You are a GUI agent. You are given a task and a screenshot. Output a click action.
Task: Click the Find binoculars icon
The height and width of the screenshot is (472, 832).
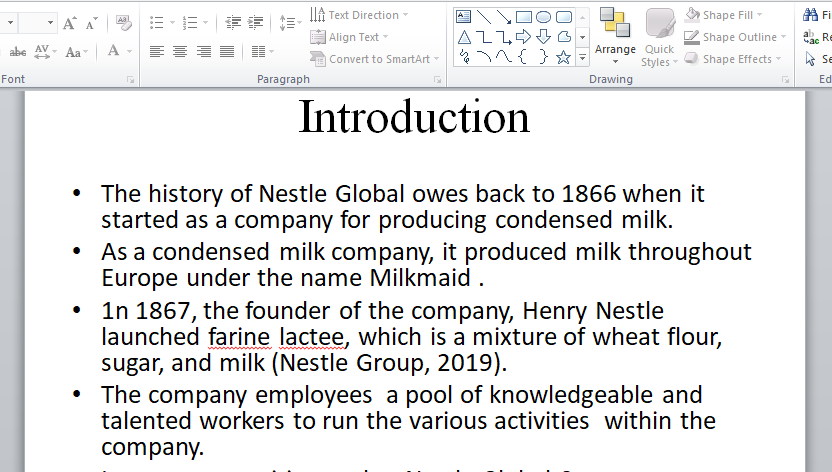(x=810, y=15)
